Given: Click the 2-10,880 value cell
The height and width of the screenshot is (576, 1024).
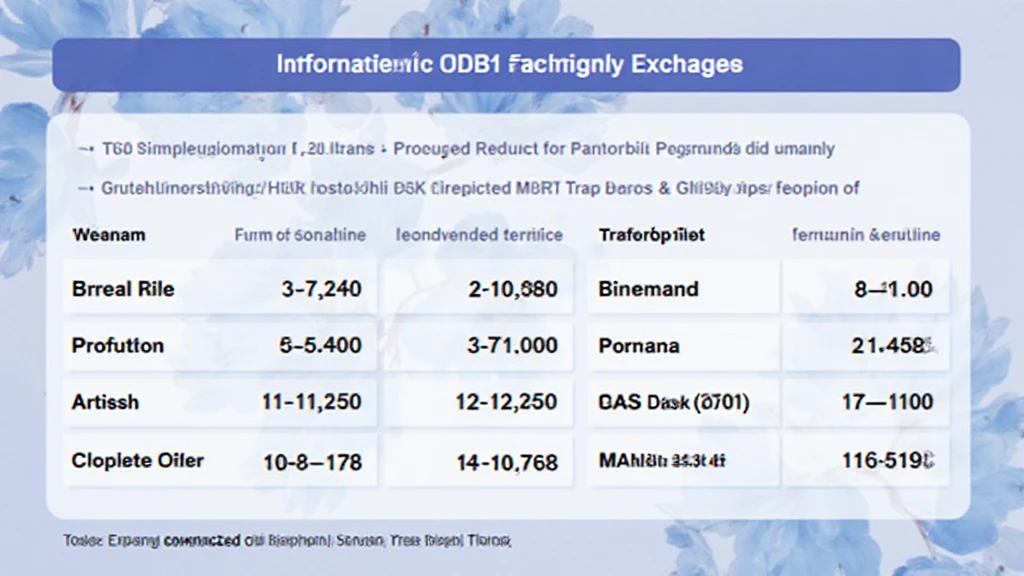Looking at the screenshot, I should tap(513, 289).
